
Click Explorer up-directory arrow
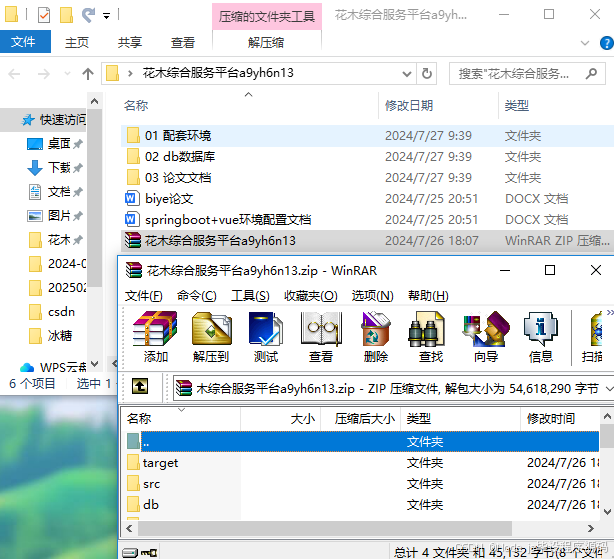(88, 74)
